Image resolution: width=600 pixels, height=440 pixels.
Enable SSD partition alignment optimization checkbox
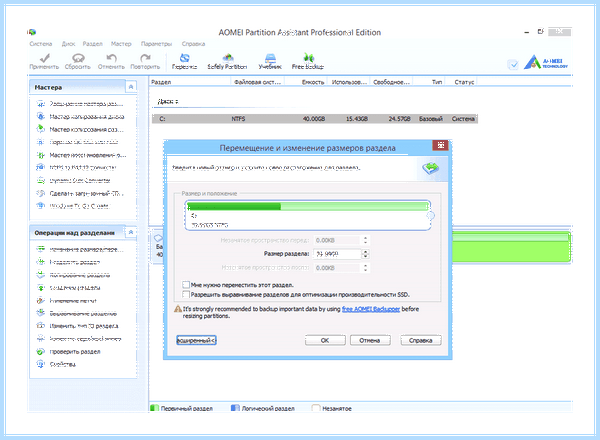[x=186, y=294]
